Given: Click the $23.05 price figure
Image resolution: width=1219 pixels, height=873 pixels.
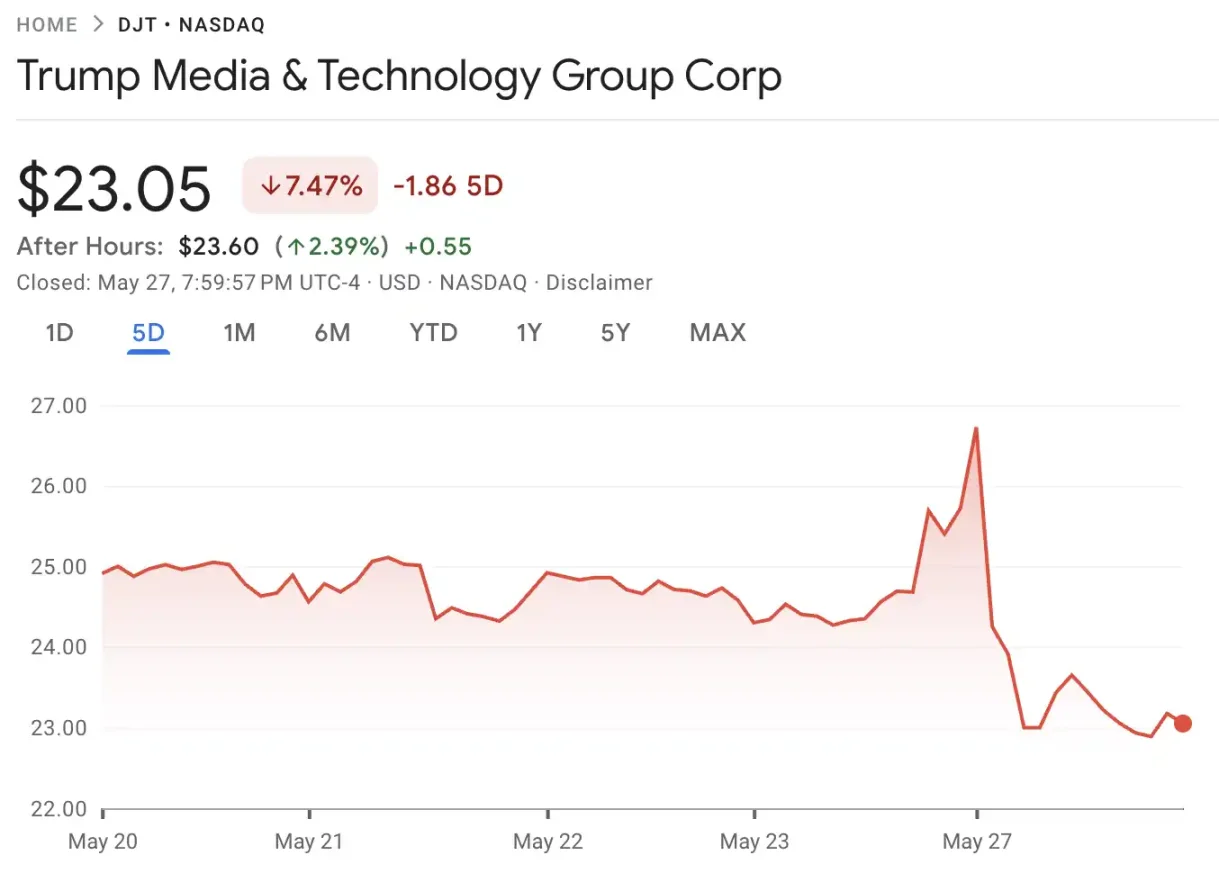Looking at the screenshot, I should tap(115, 188).
